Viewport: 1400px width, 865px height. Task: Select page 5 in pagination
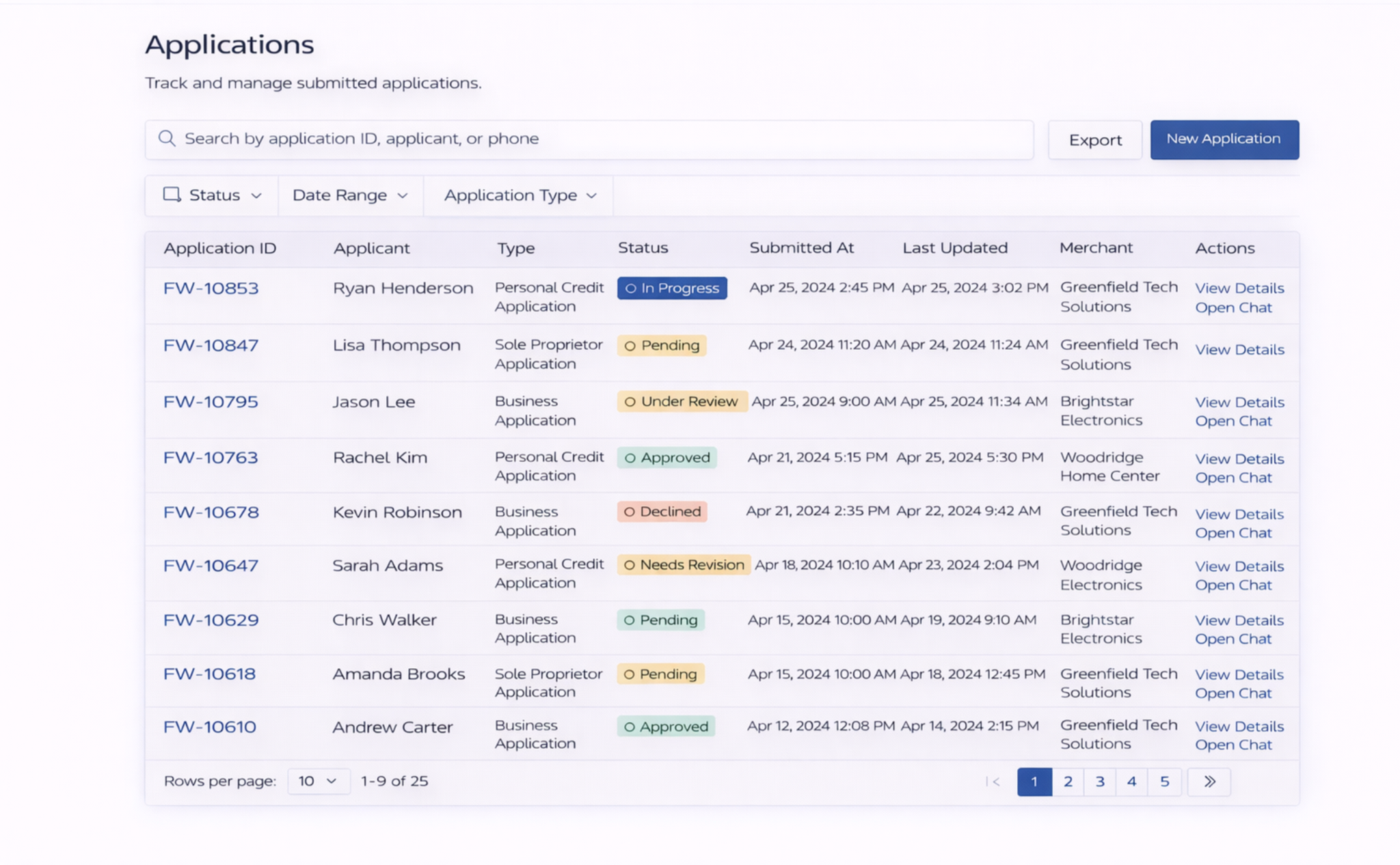[1164, 781]
